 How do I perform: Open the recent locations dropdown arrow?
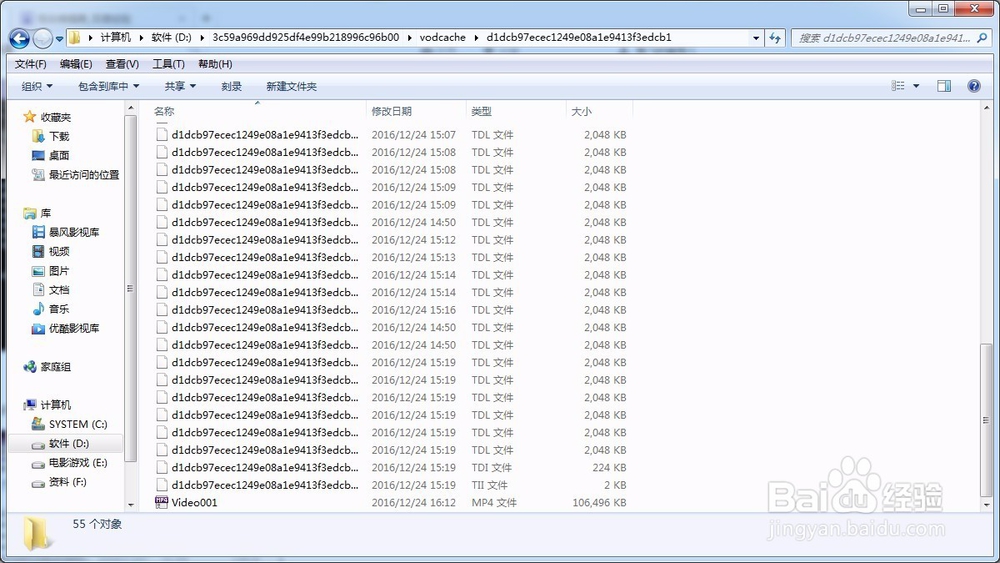(59, 39)
